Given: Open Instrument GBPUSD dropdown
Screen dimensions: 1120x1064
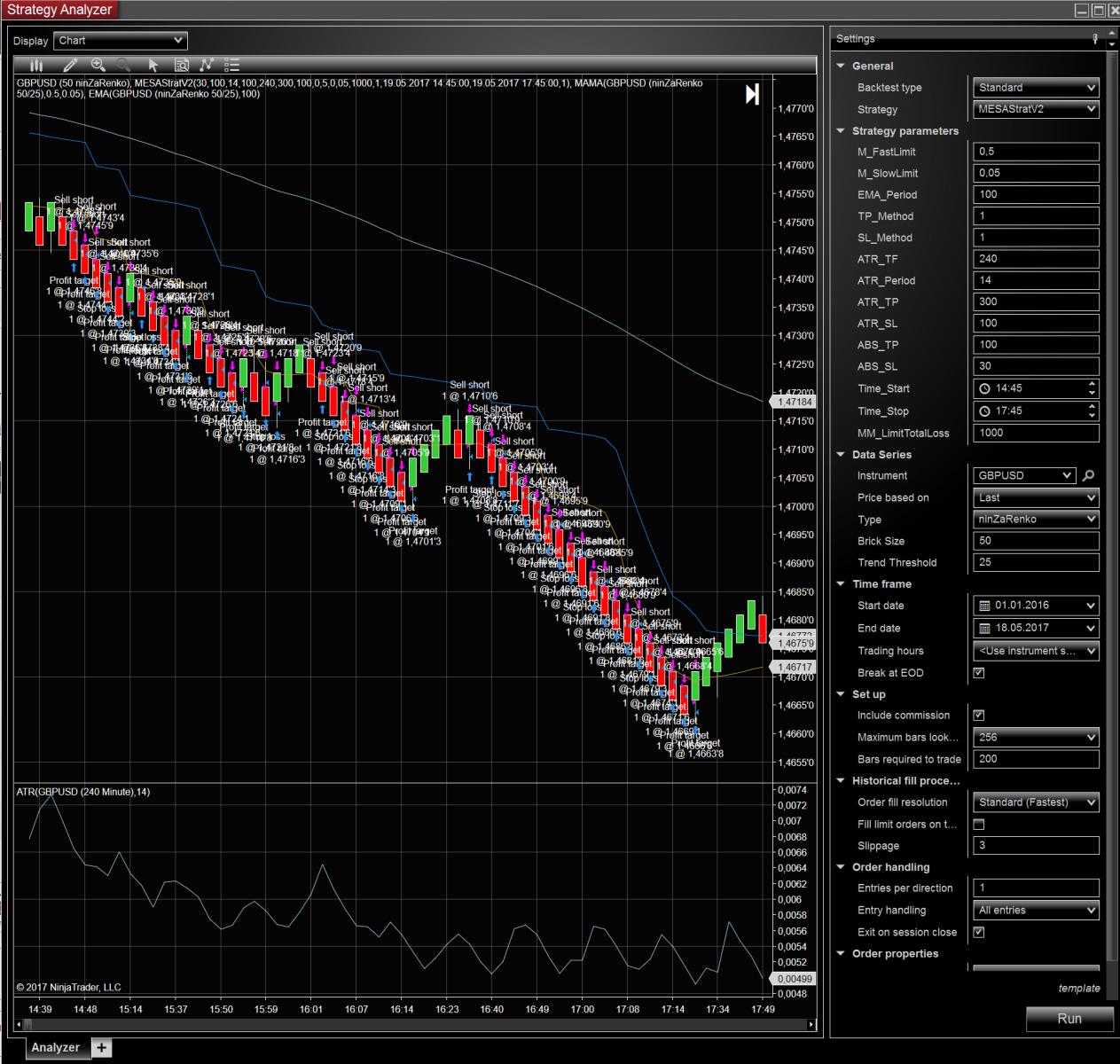Looking at the screenshot, I should tap(1024, 475).
